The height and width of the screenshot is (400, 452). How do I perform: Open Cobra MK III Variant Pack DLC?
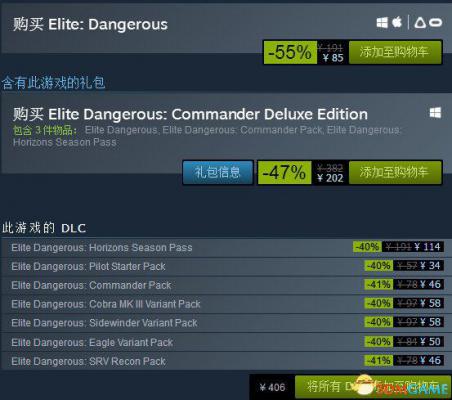(x=226, y=304)
